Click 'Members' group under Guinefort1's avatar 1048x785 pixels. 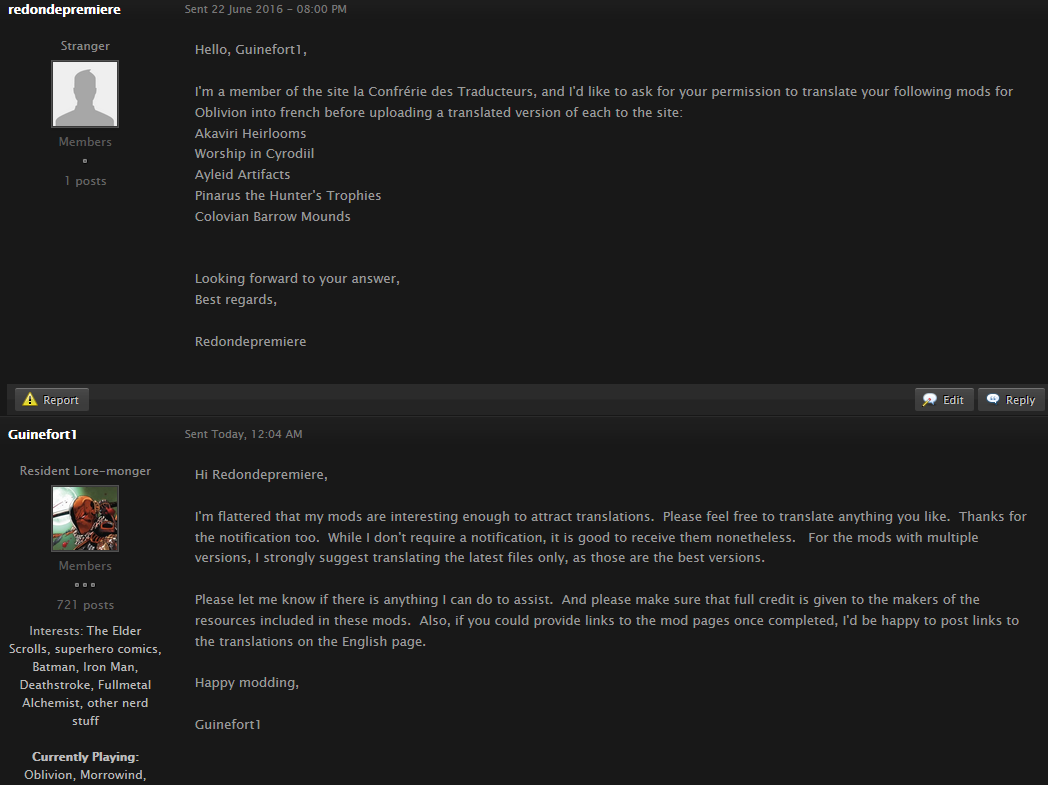tap(85, 566)
